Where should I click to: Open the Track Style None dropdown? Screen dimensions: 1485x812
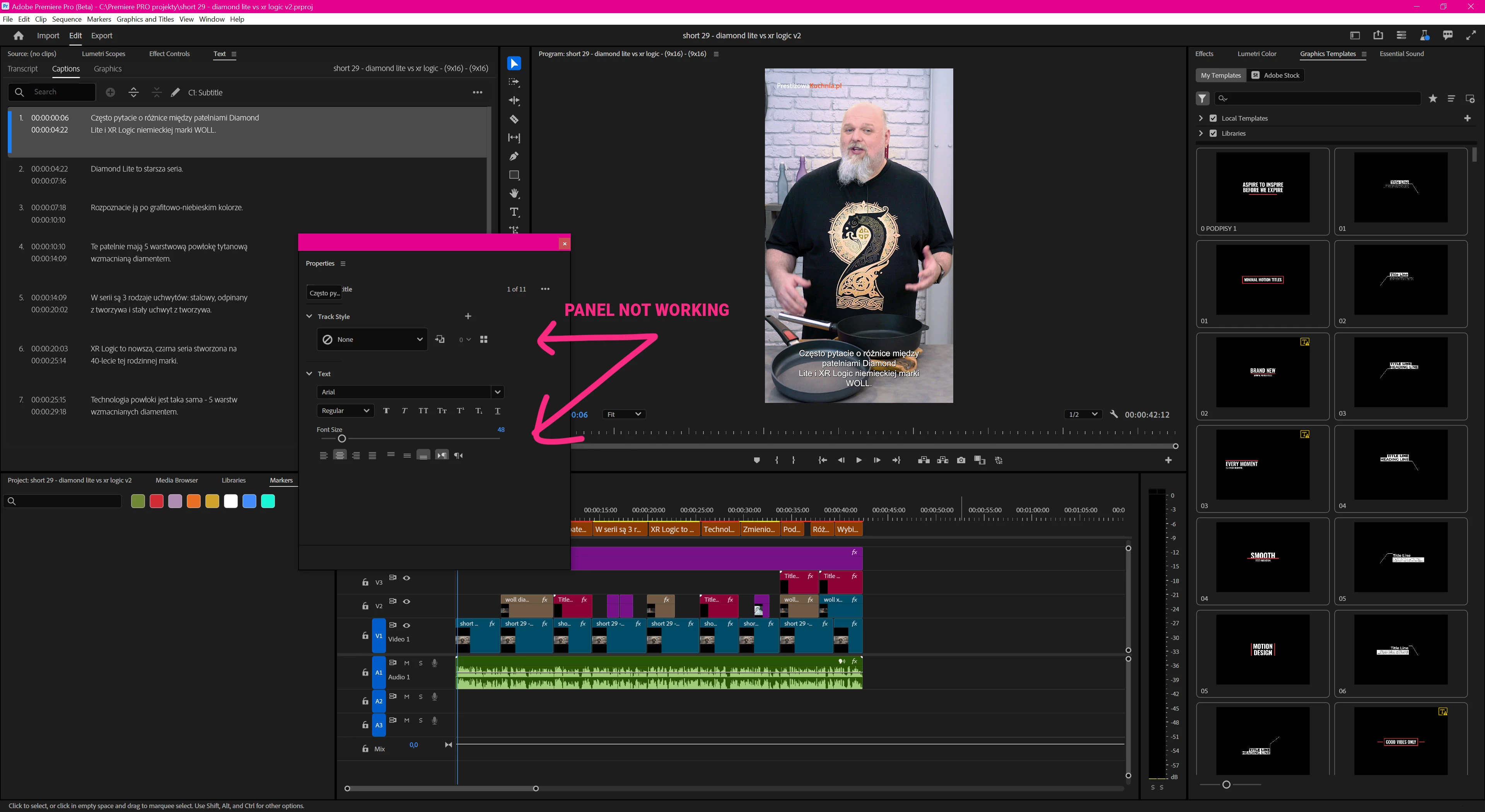(372, 339)
